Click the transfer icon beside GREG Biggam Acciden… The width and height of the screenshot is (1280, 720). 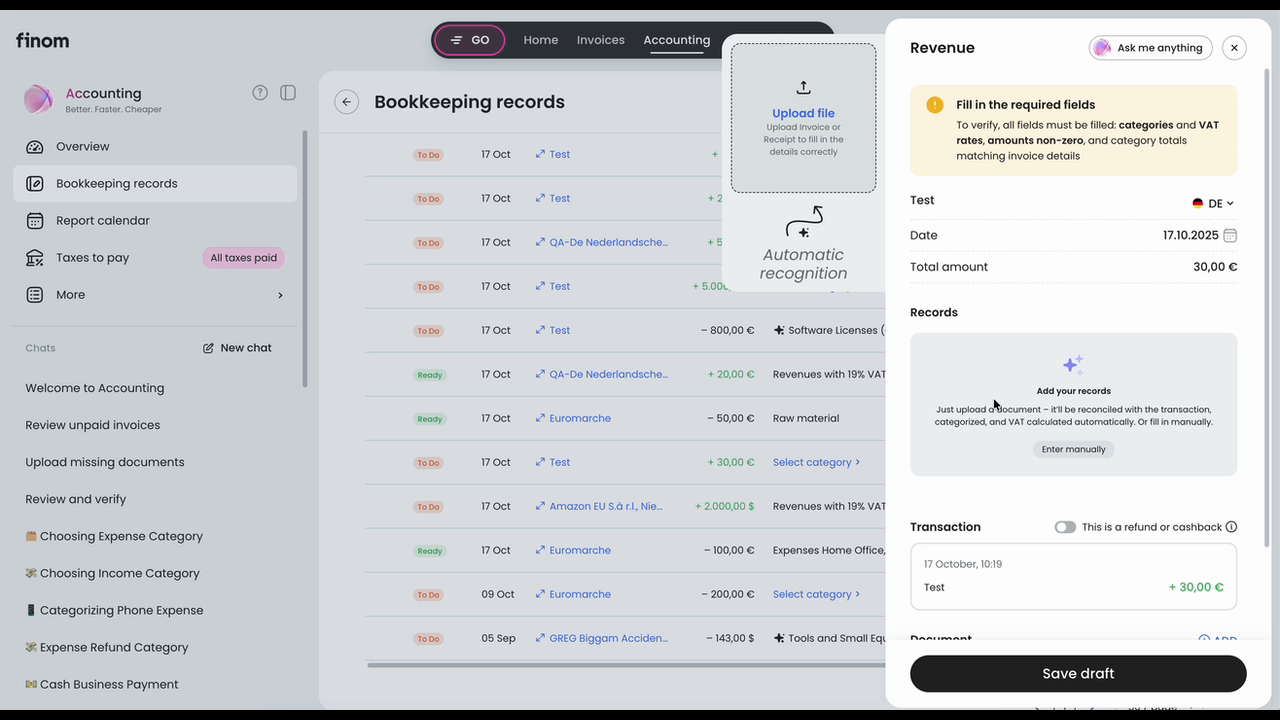point(540,638)
